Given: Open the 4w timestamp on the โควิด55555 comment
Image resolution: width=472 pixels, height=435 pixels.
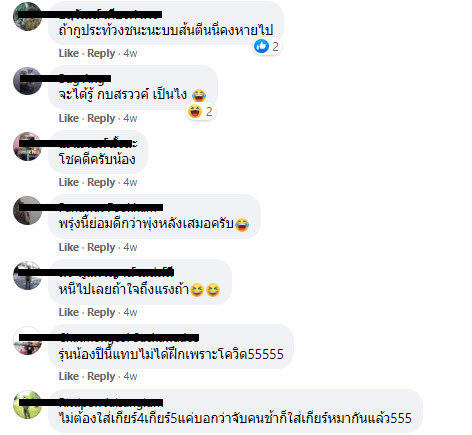Looking at the screenshot, I should [130, 376].
